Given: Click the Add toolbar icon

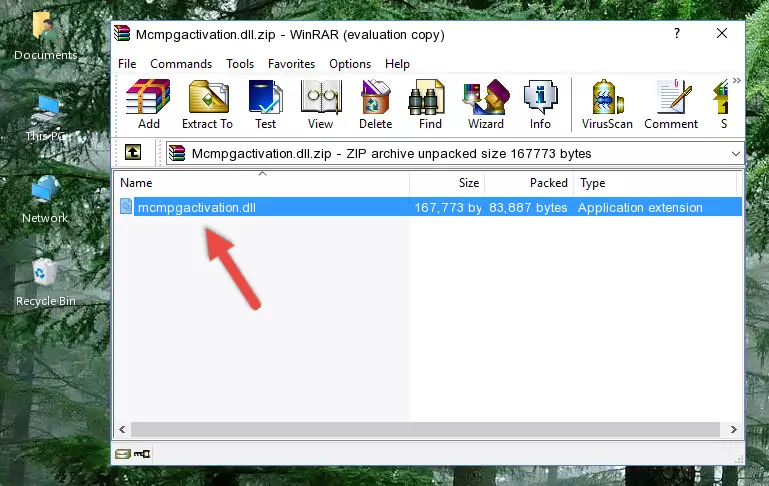Looking at the screenshot, I should tap(148, 104).
